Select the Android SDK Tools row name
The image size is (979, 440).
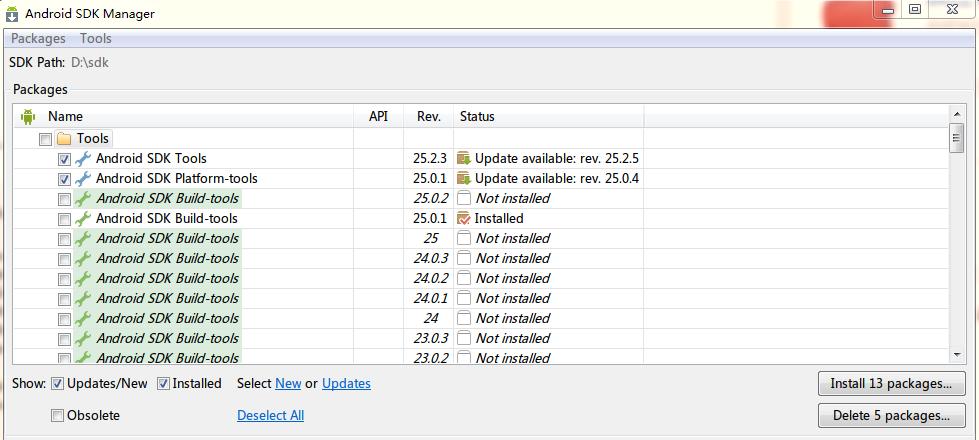(151, 159)
